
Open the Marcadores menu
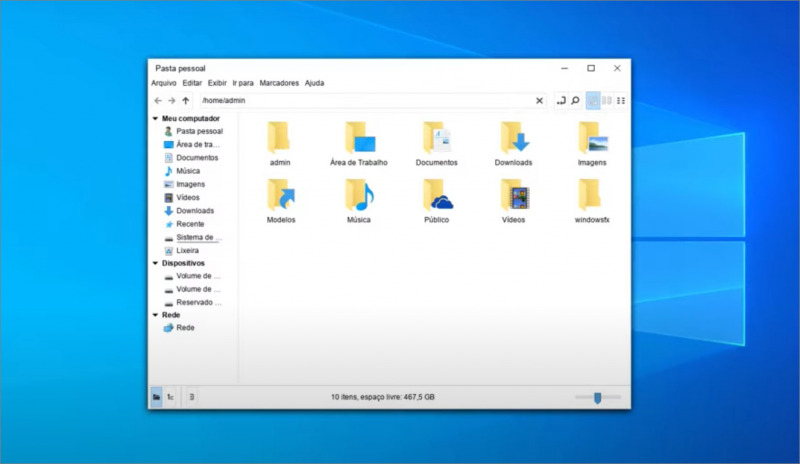[x=279, y=83]
